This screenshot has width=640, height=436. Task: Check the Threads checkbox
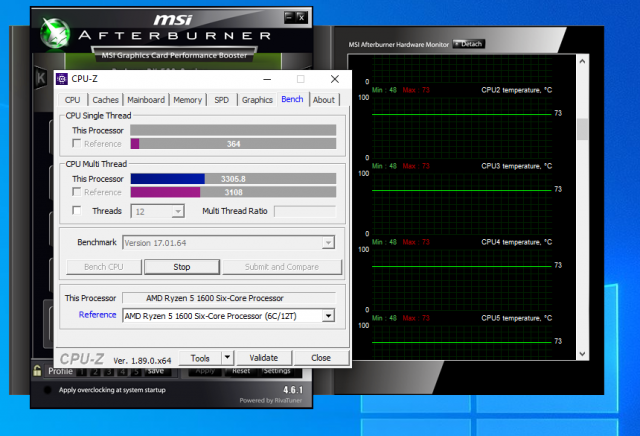pos(78,211)
